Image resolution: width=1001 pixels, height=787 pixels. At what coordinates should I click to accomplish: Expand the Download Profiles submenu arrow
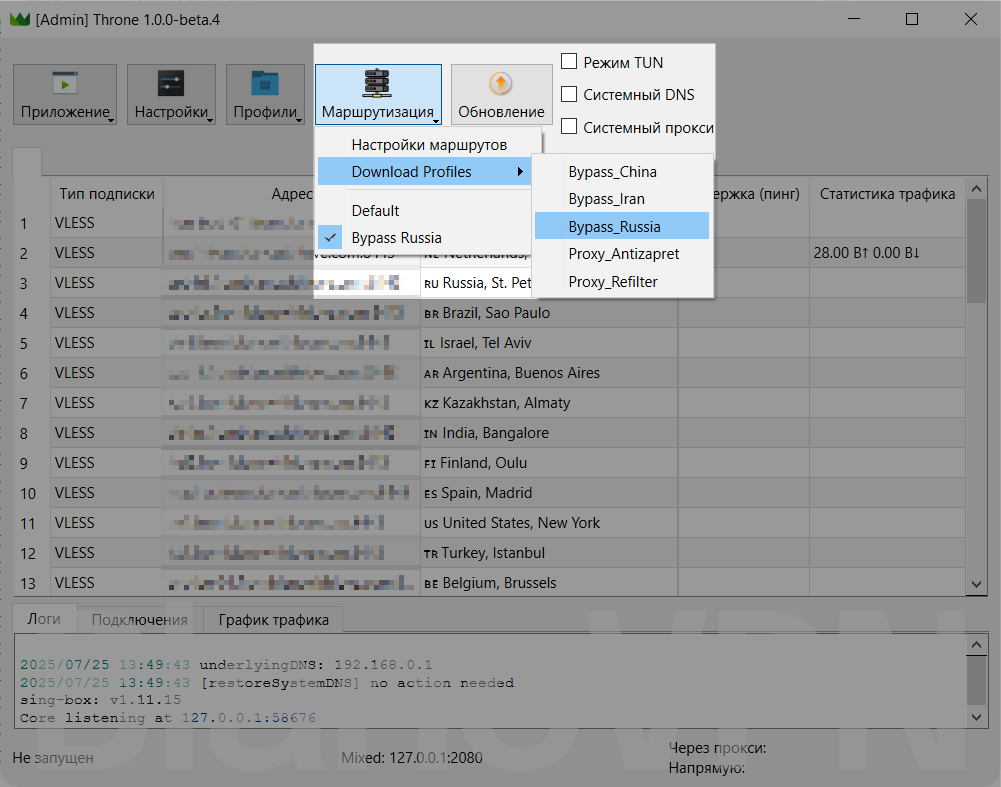coord(519,172)
